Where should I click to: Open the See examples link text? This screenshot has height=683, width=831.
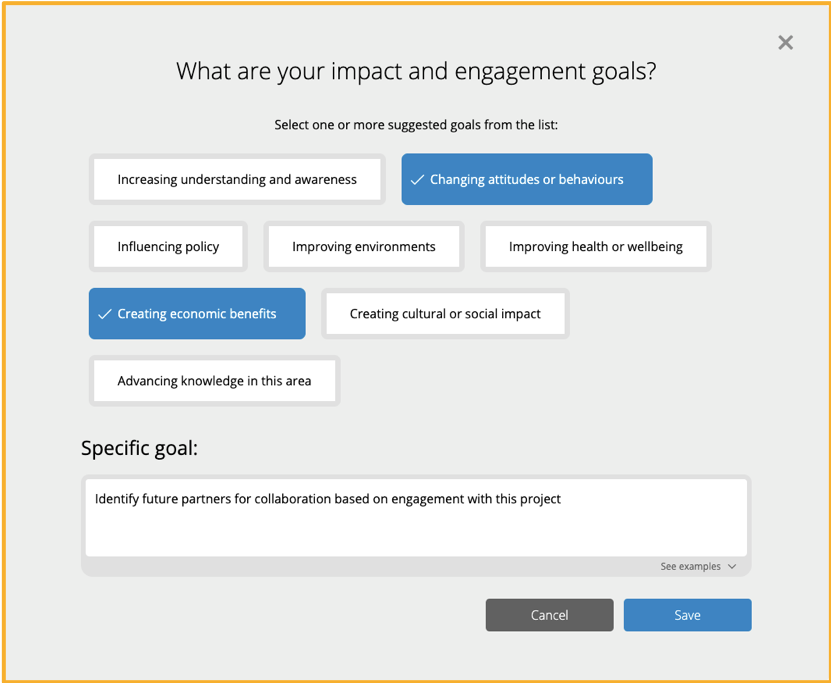[690, 567]
